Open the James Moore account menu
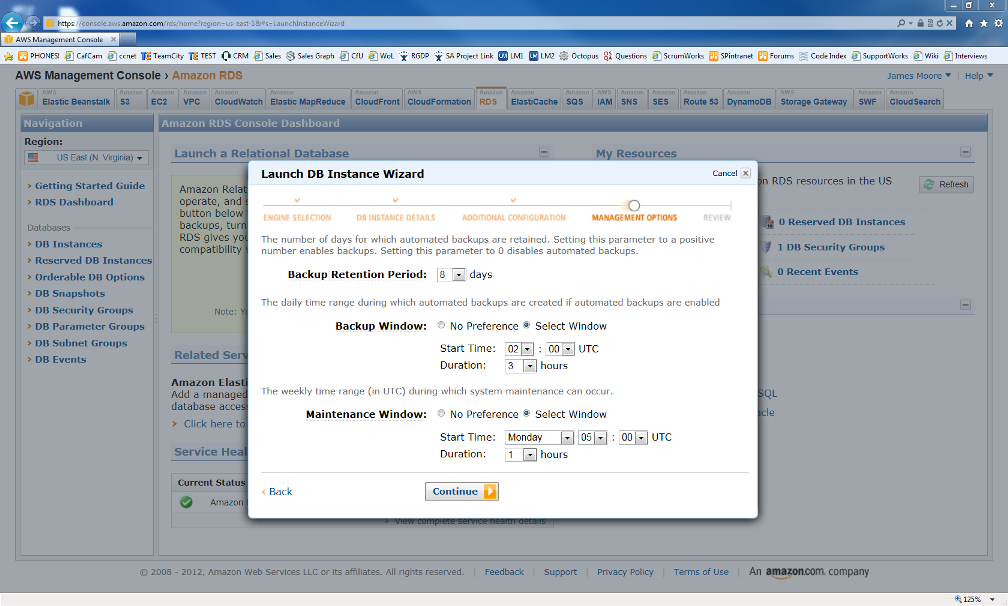This screenshot has width=1008, height=606. (x=919, y=76)
